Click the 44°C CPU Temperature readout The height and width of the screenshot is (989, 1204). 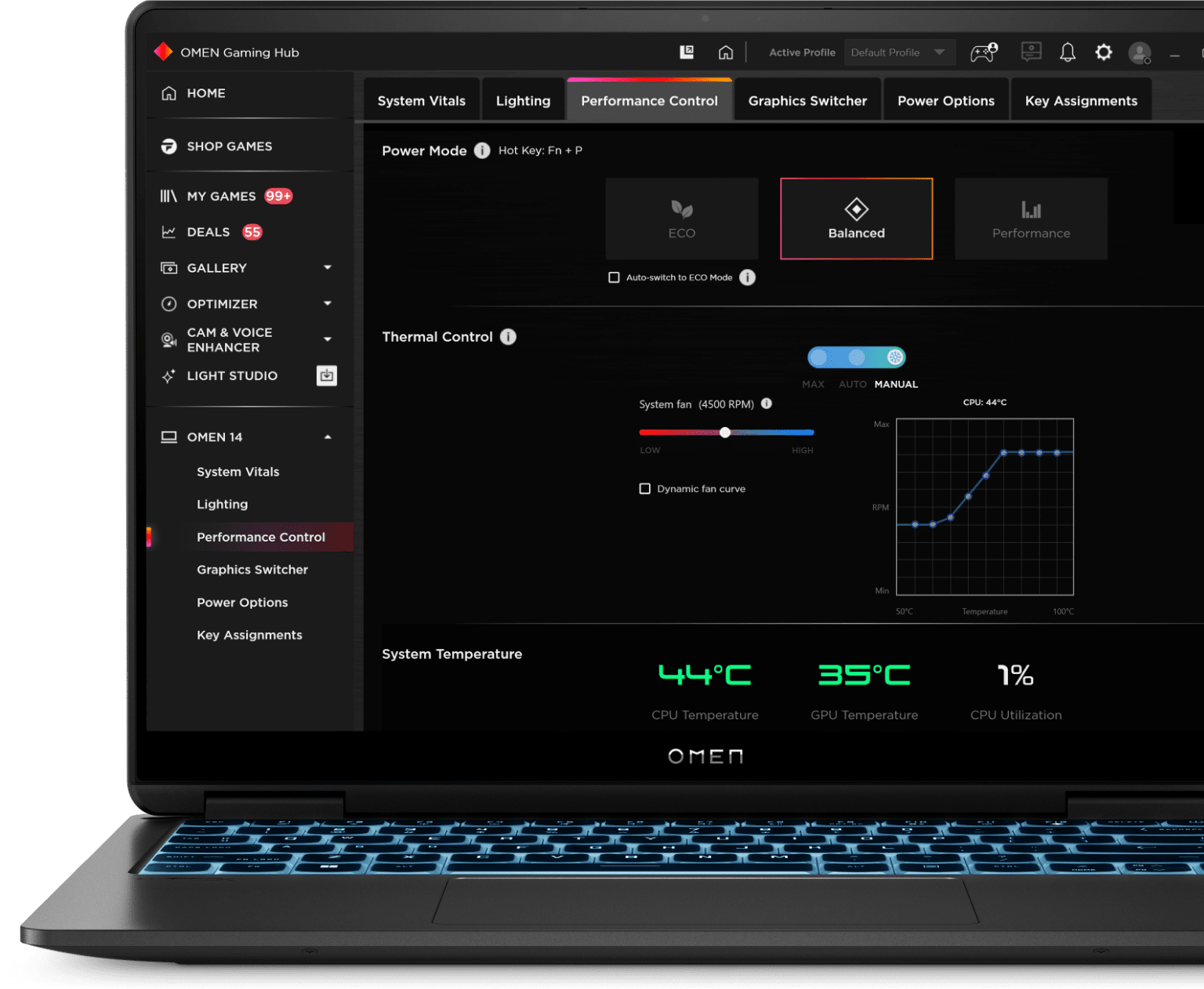point(705,675)
